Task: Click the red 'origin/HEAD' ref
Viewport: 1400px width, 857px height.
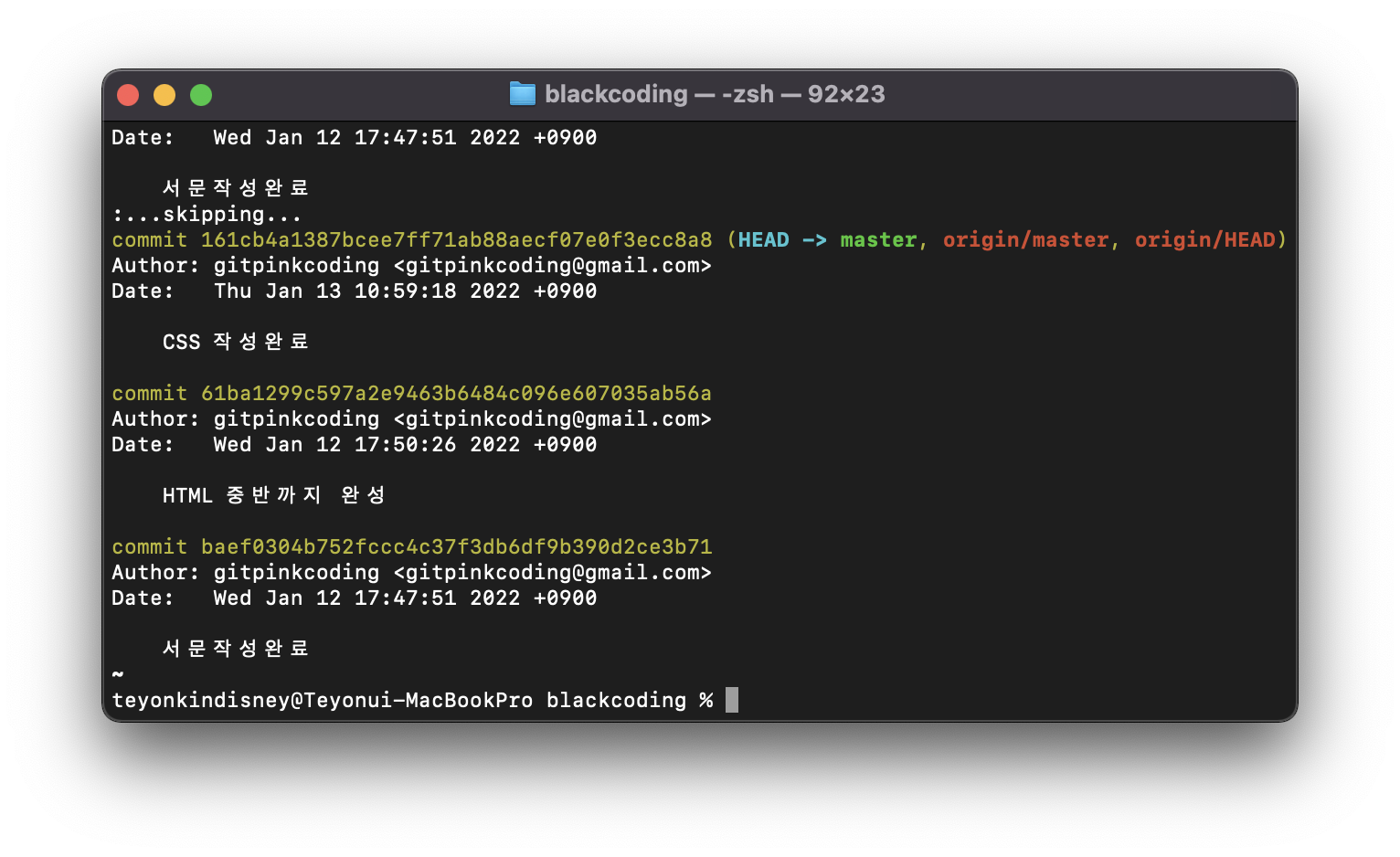Action: pyautogui.click(x=1204, y=239)
